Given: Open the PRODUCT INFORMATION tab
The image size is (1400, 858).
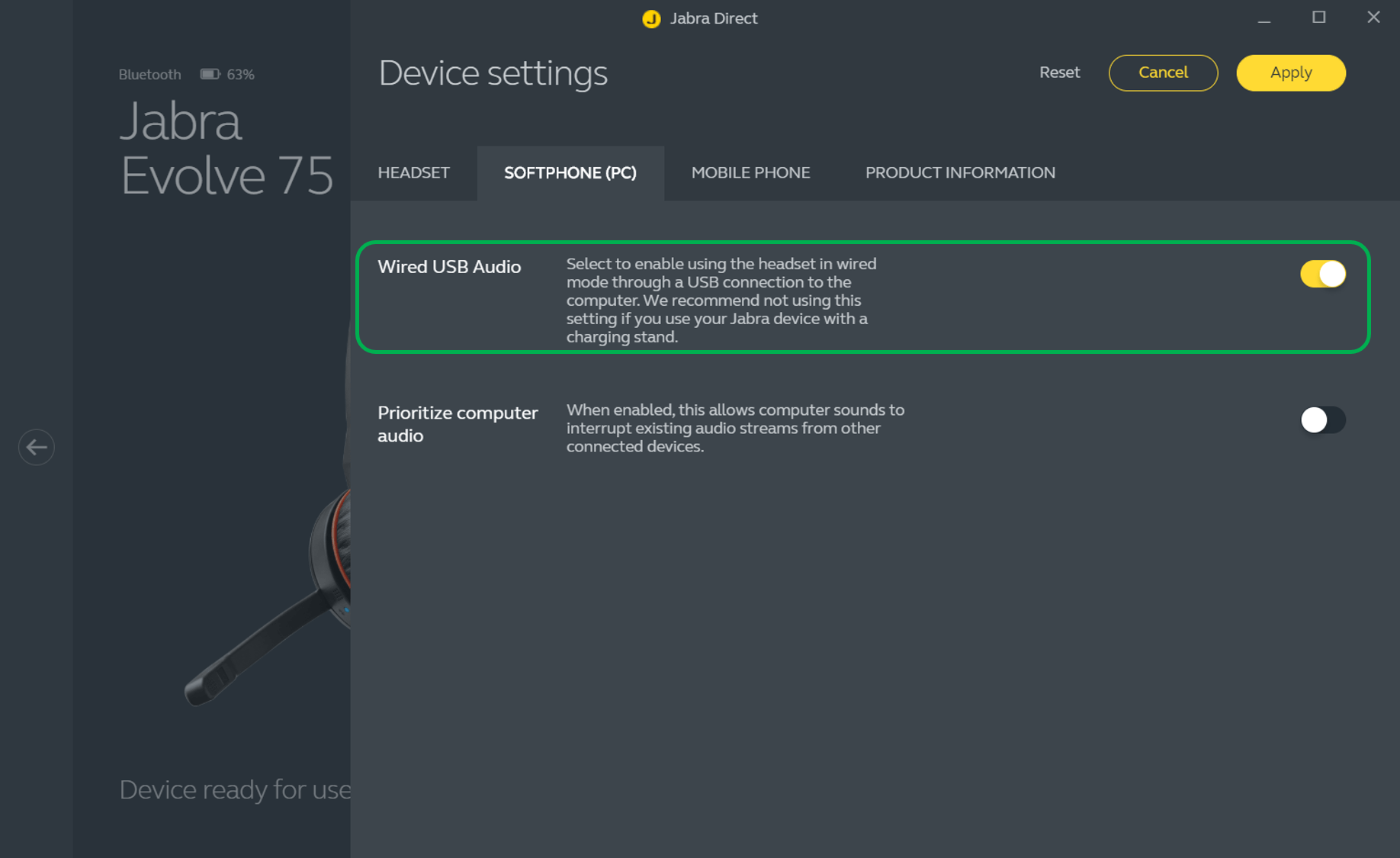Looking at the screenshot, I should [x=959, y=173].
